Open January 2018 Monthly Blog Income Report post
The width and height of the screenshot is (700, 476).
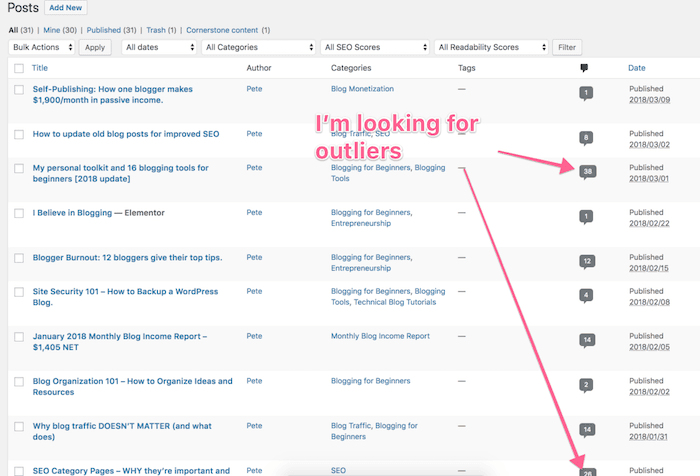click(x=120, y=342)
